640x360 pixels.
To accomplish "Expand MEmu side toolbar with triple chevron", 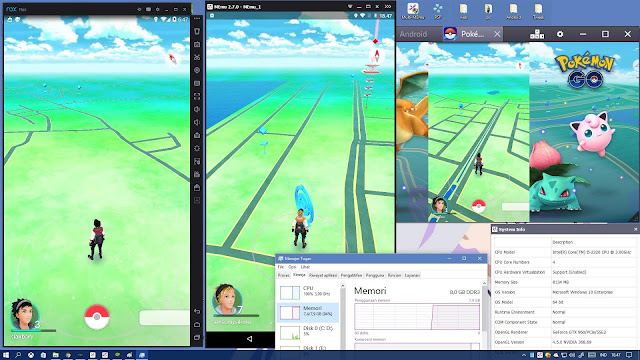I will (388, 7).
